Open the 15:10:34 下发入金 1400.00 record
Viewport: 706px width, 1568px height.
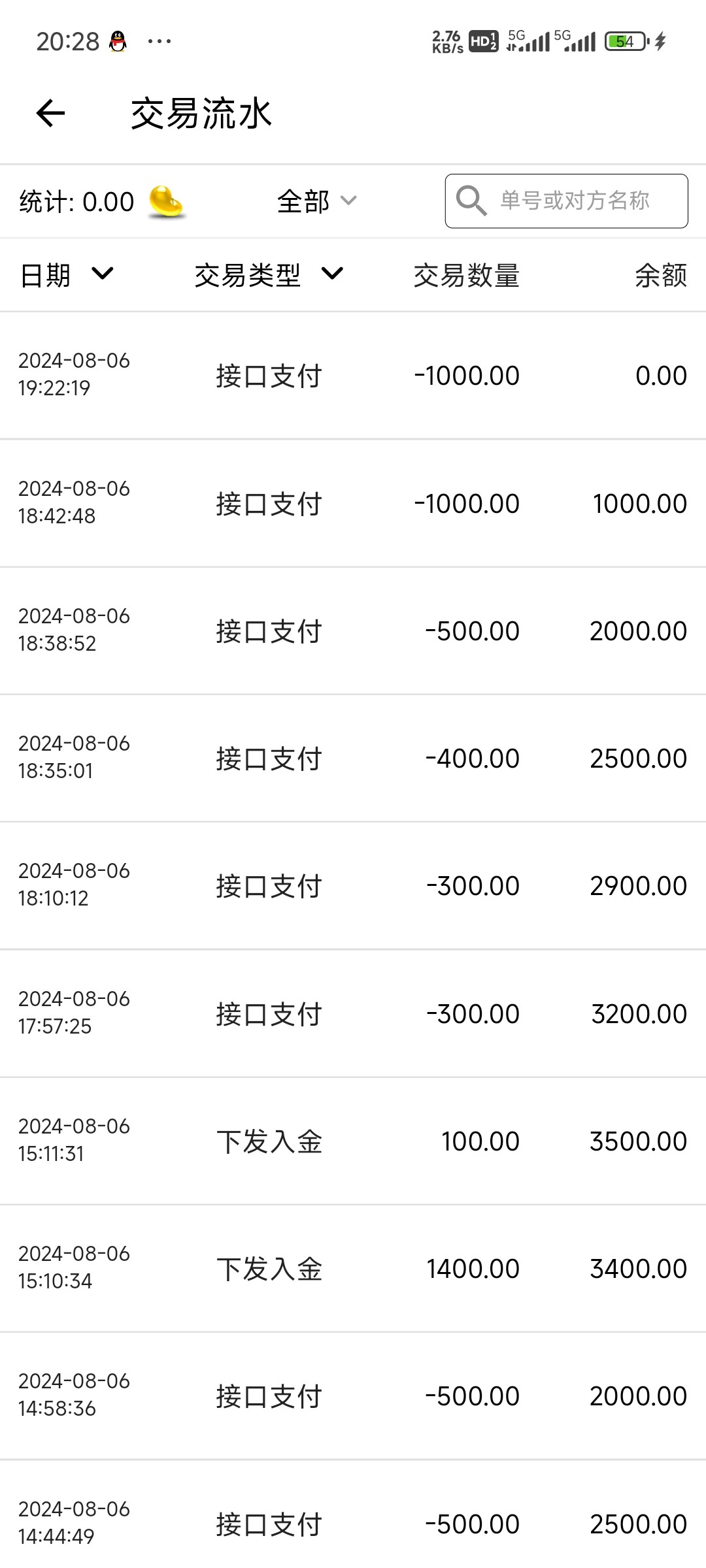[353, 1269]
